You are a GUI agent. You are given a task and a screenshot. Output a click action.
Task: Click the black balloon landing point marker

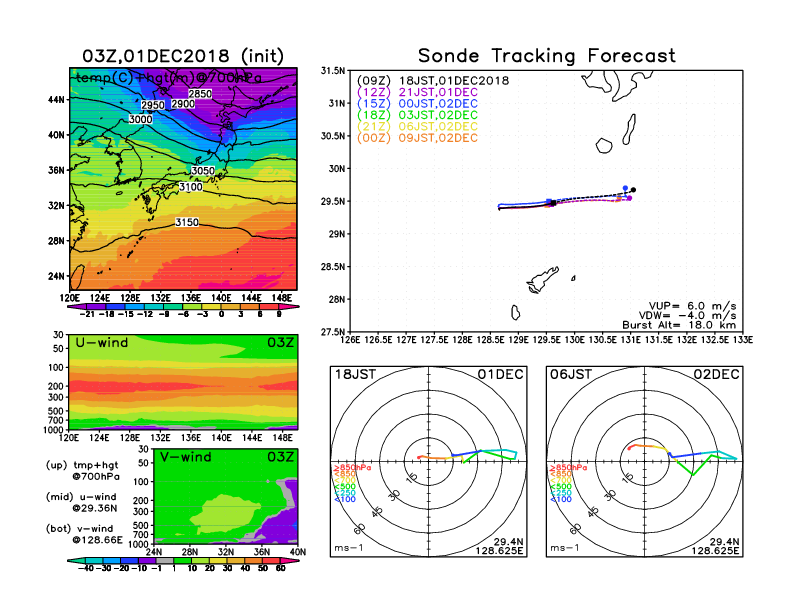click(x=633, y=190)
